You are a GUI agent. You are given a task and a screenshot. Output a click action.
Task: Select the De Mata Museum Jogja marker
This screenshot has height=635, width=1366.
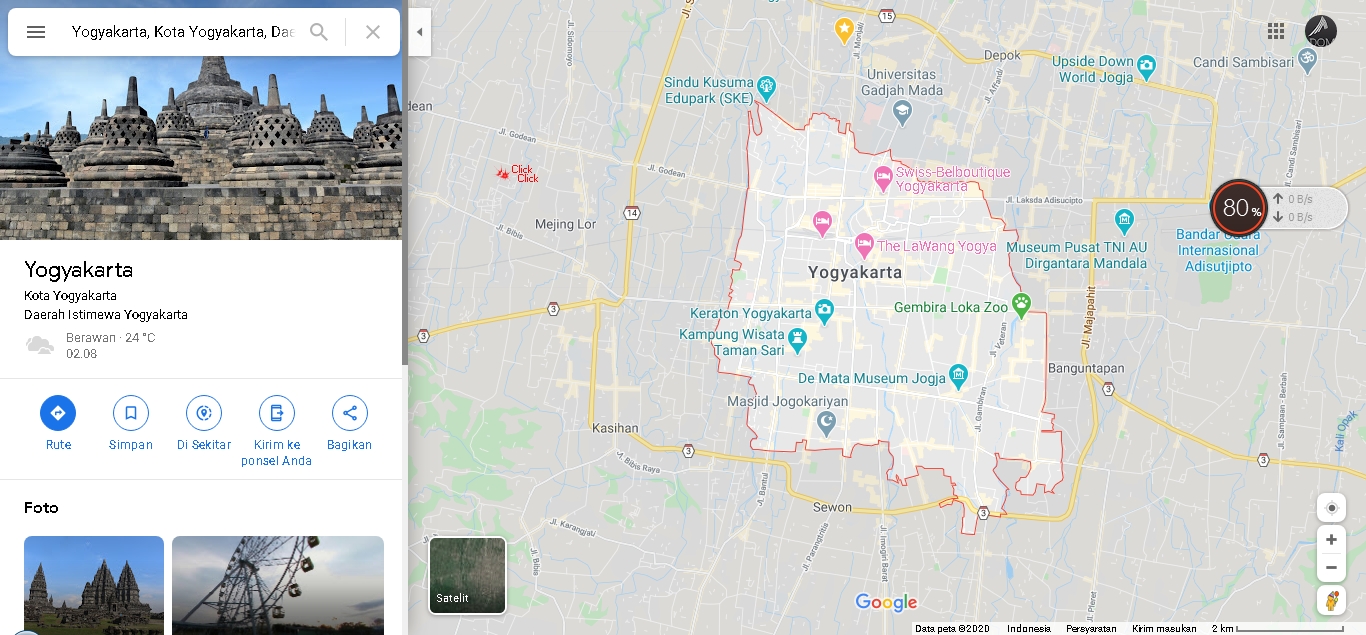point(959,376)
